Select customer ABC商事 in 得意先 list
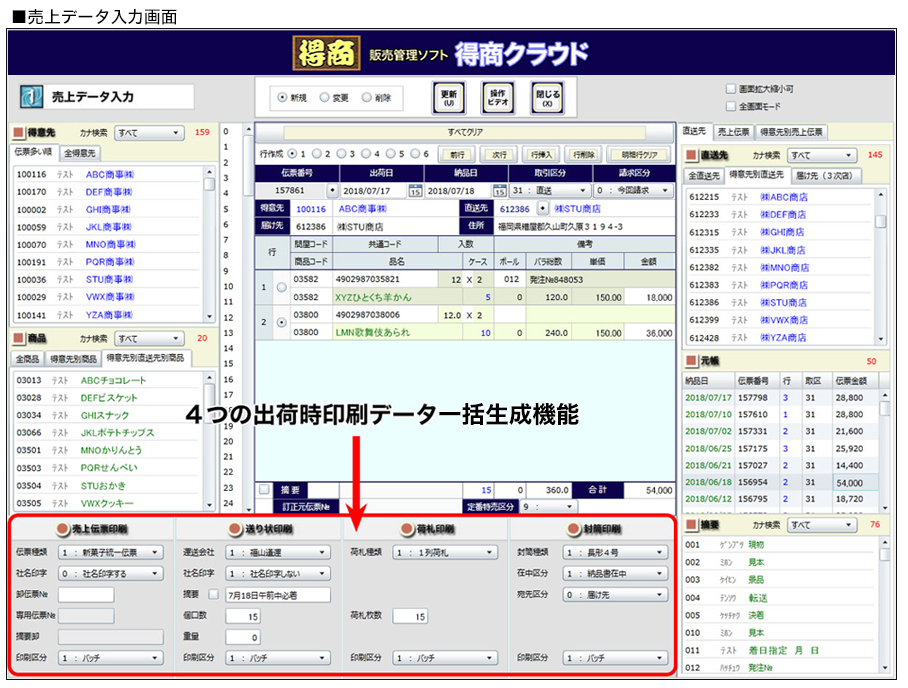 [108, 174]
